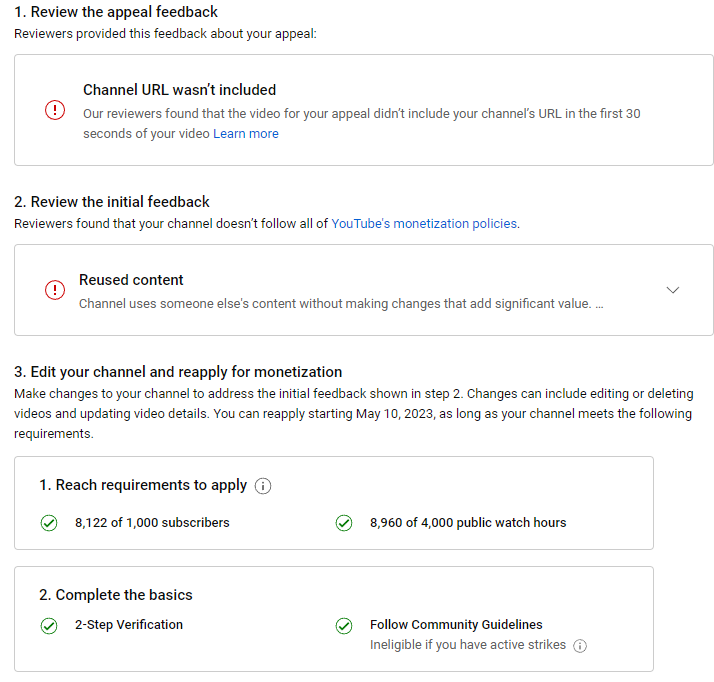The image size is (714, 682).
Task: Click the 1. Review the appeal feedback heading
Action: (116, 12)
